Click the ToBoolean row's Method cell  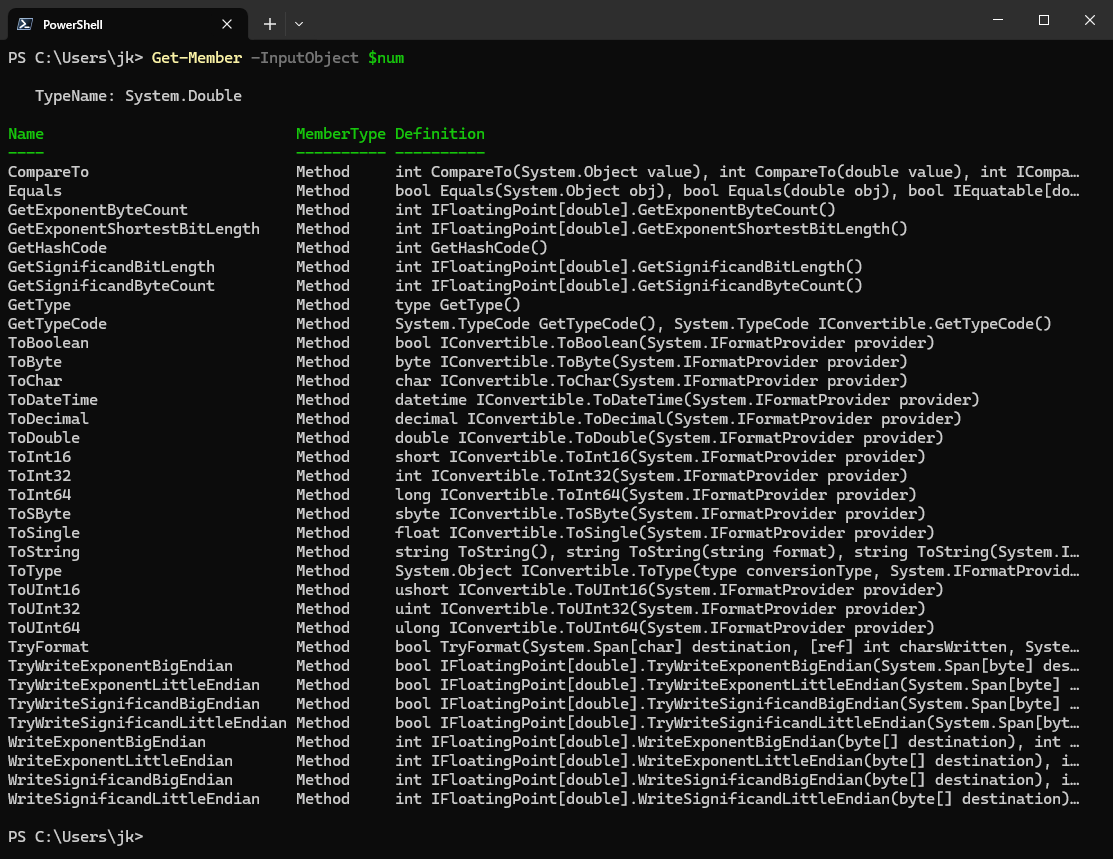pos(323,343)
